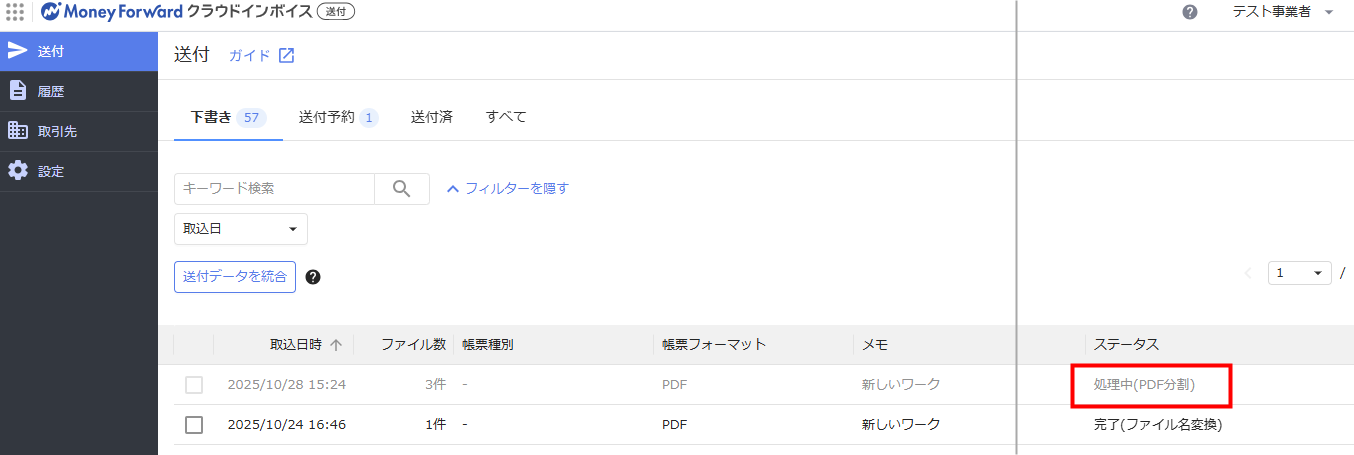The image size is (1354, 455).
Task: Click the Money Forward logo
Action: (112, 12)
